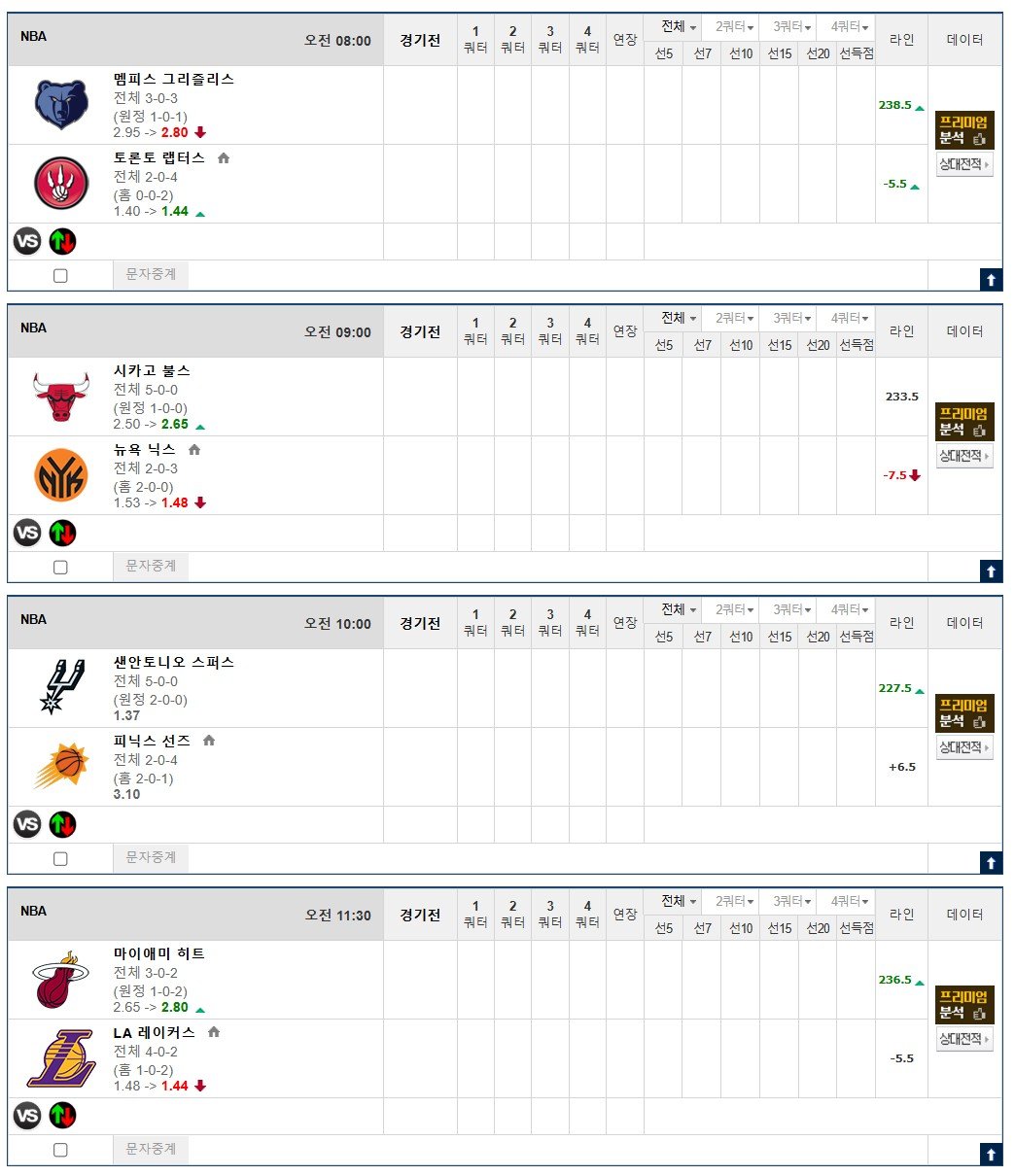Click 문자중계 for the Grizzlies-Raptors game
Screen dimensions: 1015x1176
(151, 275)
